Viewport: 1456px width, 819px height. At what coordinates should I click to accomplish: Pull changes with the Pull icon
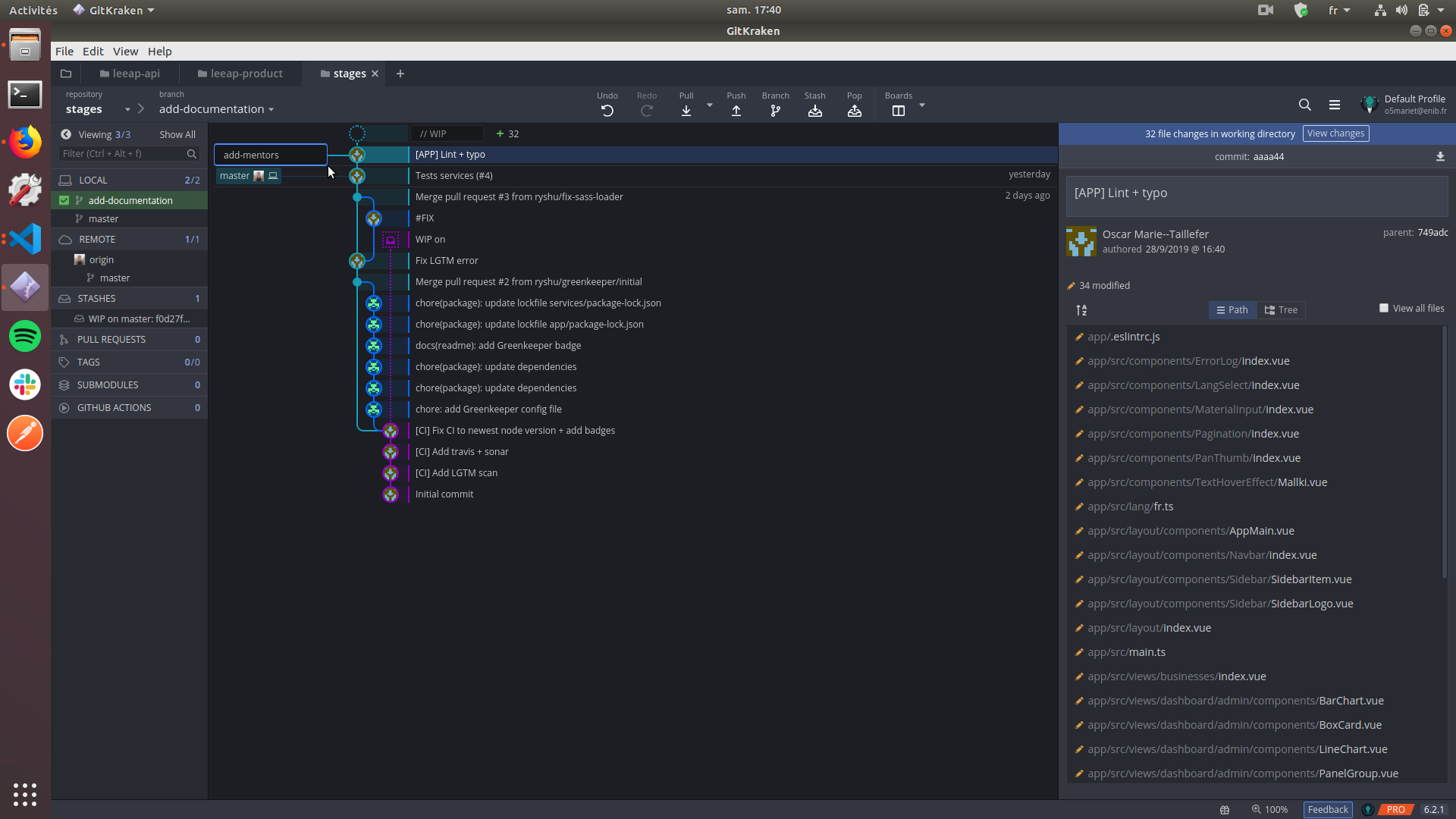click(x=686, y=111)
